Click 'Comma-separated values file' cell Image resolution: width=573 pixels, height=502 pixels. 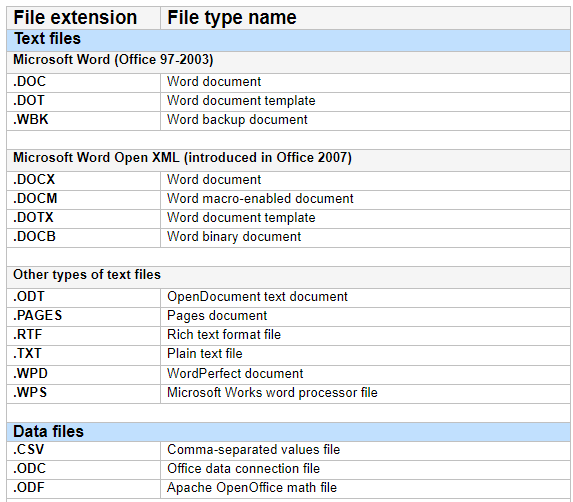click(365, 450)
